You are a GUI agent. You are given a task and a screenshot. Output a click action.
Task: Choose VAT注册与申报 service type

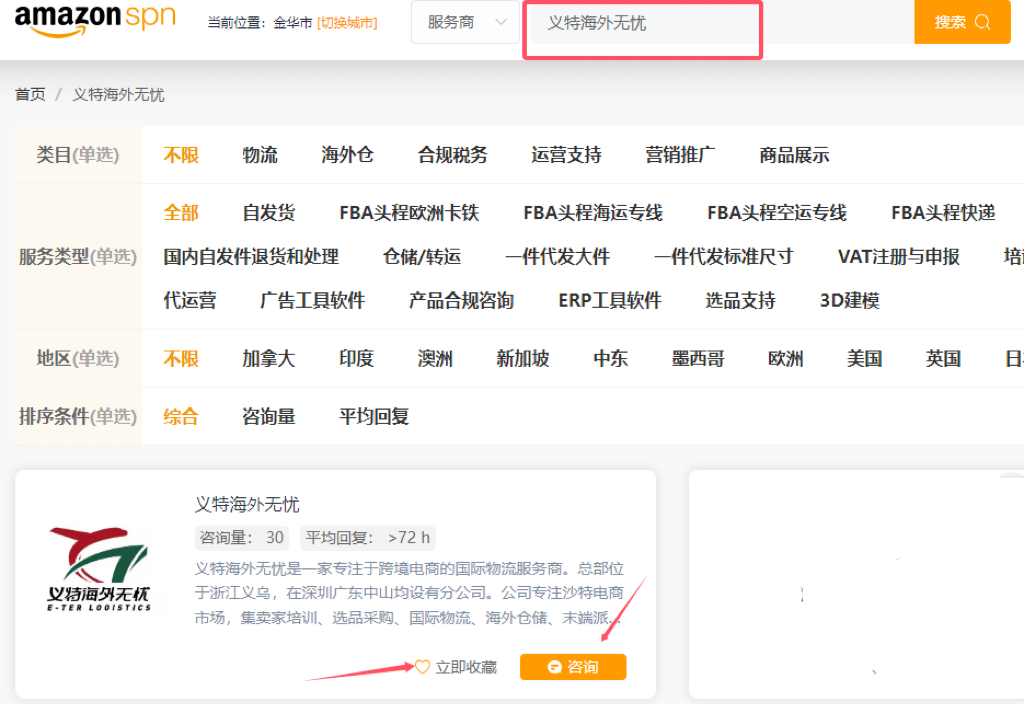tap(899, 257)
